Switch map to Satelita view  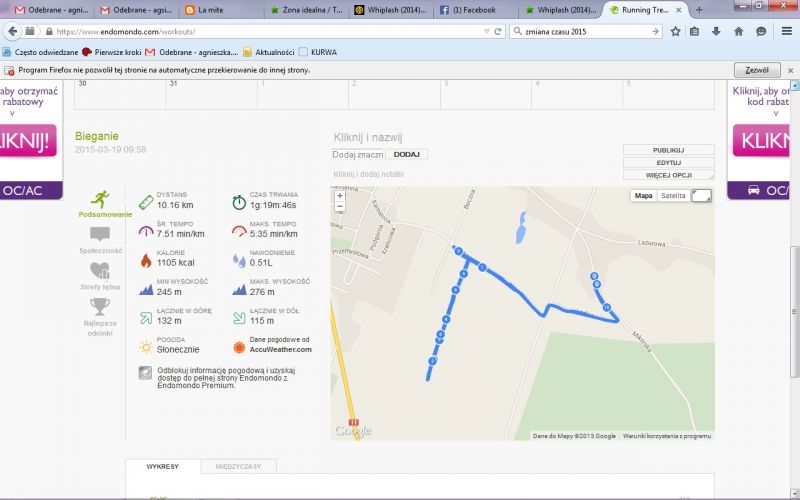pyautogui.click(x=673, y=196)
